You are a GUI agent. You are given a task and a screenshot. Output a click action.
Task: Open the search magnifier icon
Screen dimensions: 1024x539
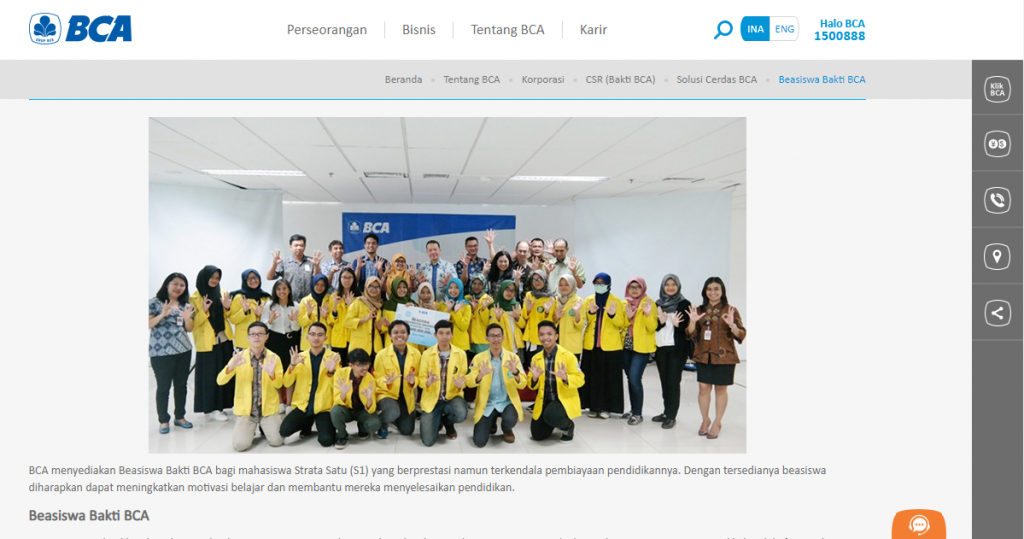point(722,30)
